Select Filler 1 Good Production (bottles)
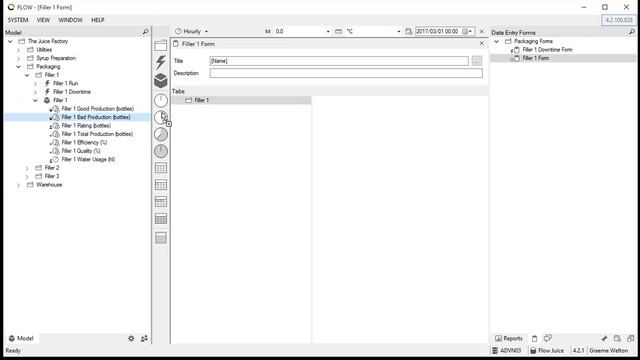This screenshot has height=360, width=640. coord(98,109)
